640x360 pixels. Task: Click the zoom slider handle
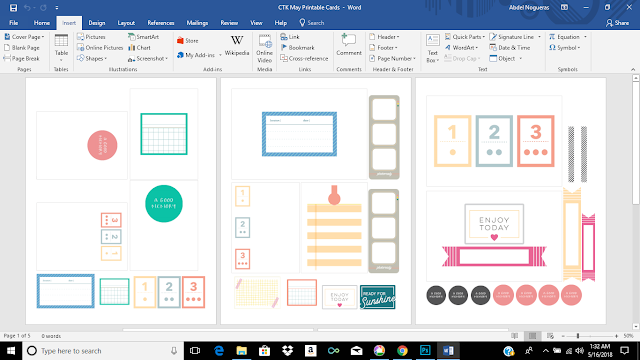pyautogui.click(x=578, y=336)
